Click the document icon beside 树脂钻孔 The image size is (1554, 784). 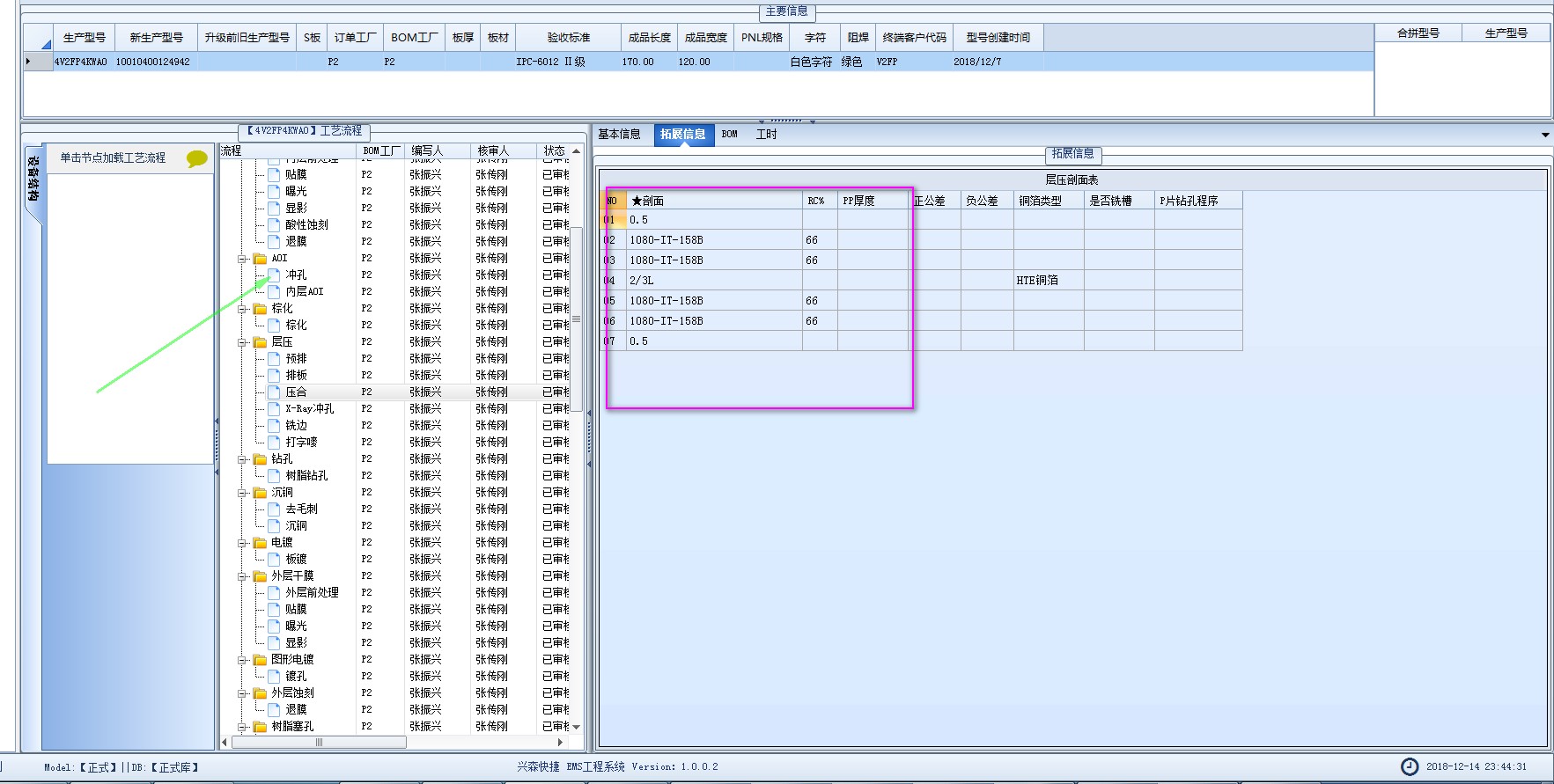(x=274, y=476)
